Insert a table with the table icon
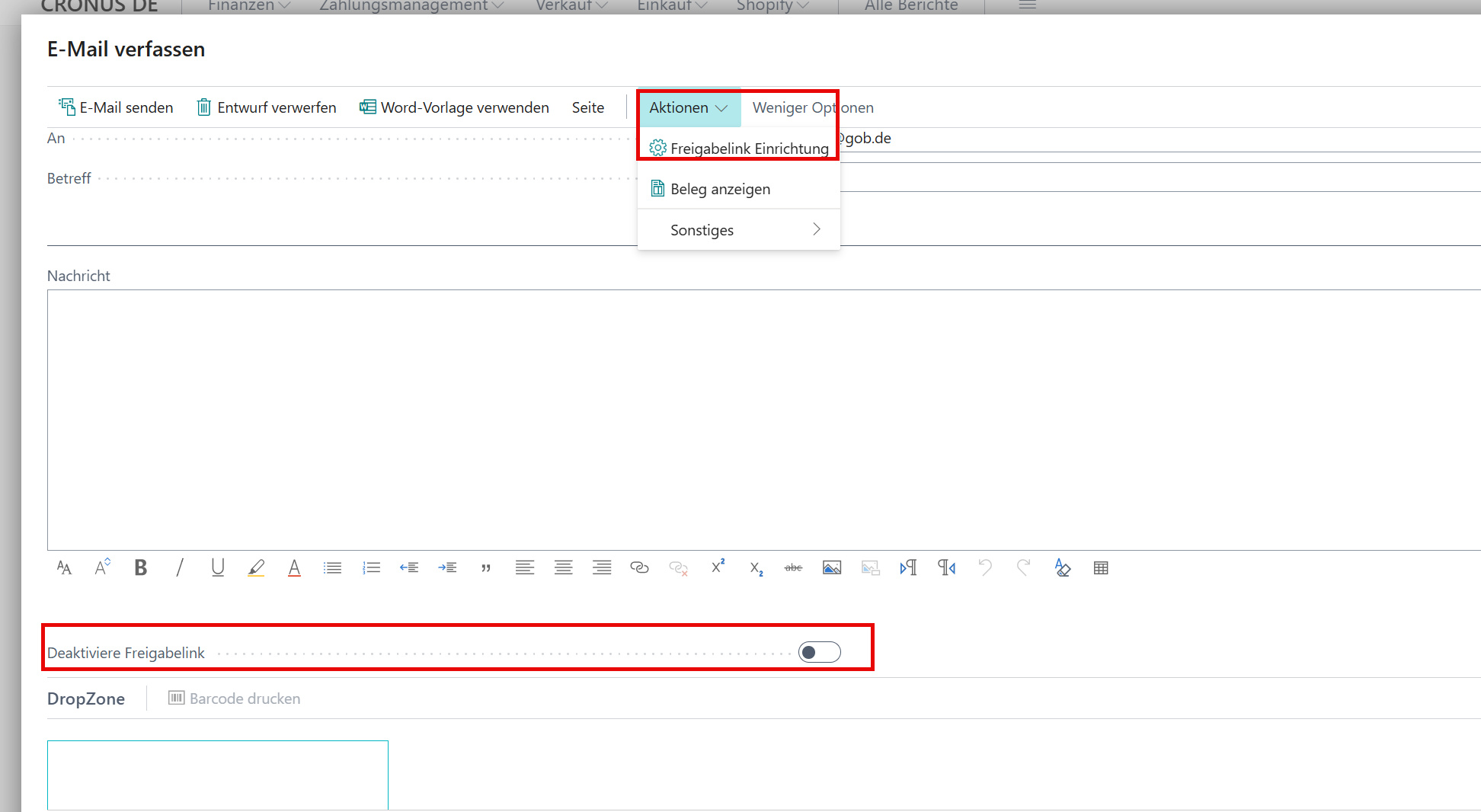The height and width of the screenshot is (812, 1481). click(x=1101, y=567)
